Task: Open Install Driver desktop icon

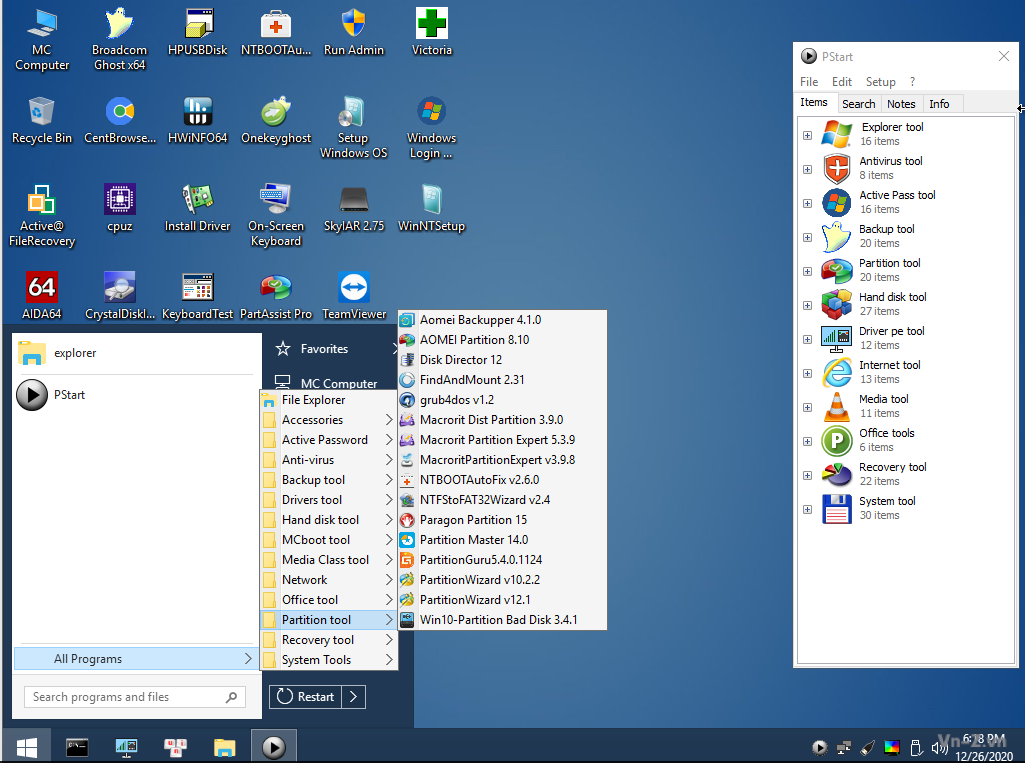Action: pos(197,208)
